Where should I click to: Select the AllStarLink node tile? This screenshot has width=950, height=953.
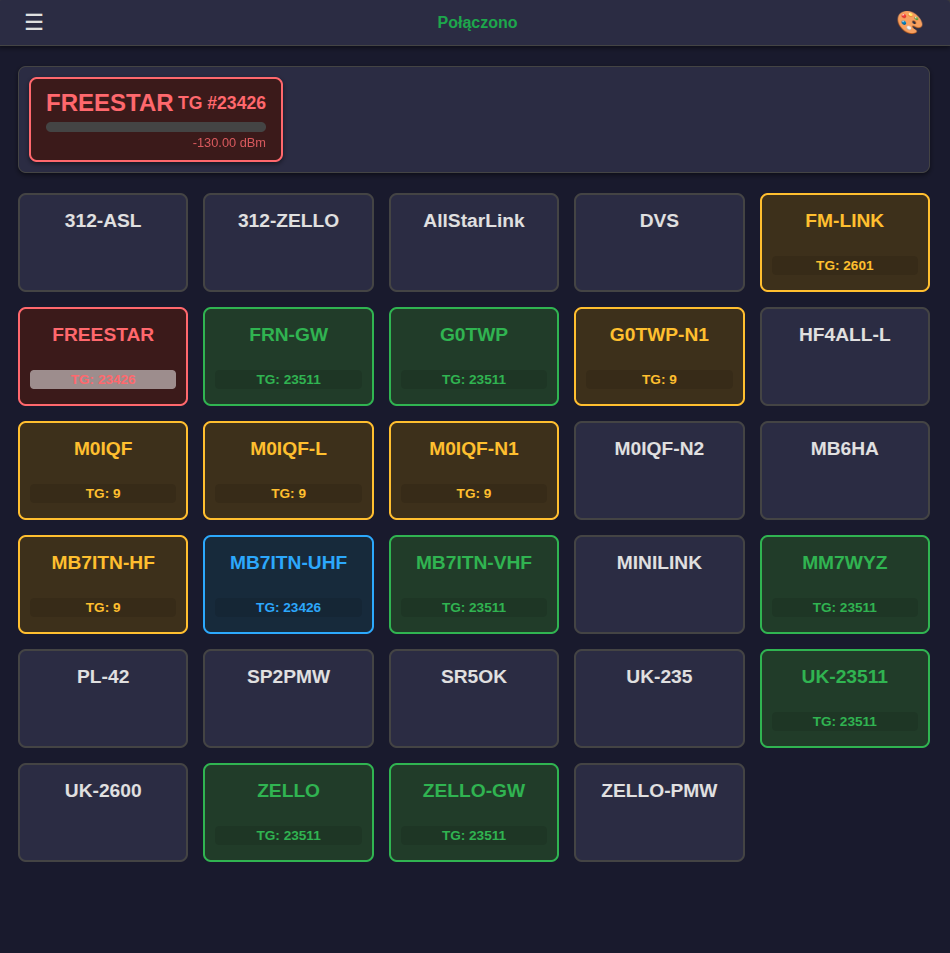(x=474, y=242)
